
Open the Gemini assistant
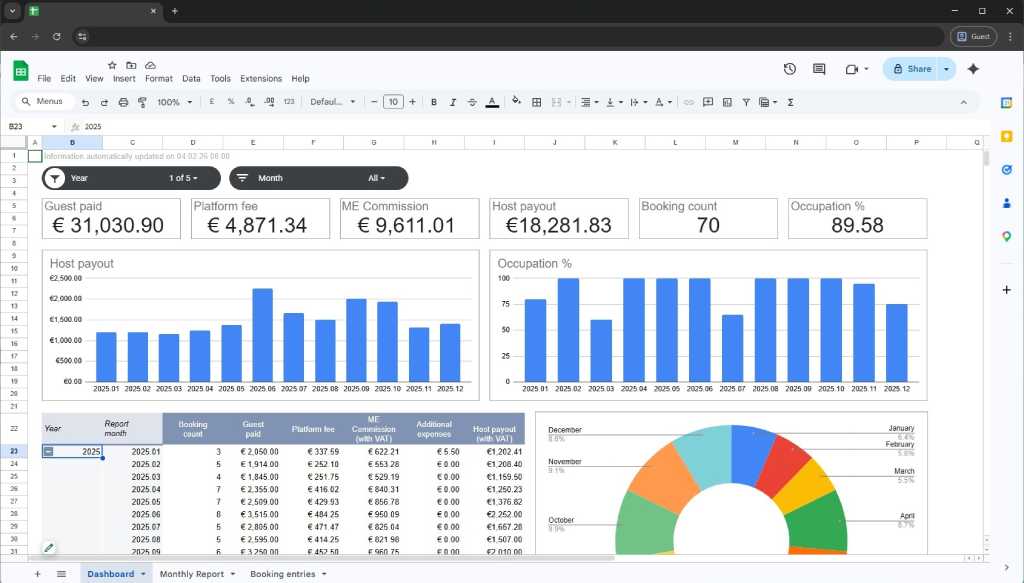(973, 69)
